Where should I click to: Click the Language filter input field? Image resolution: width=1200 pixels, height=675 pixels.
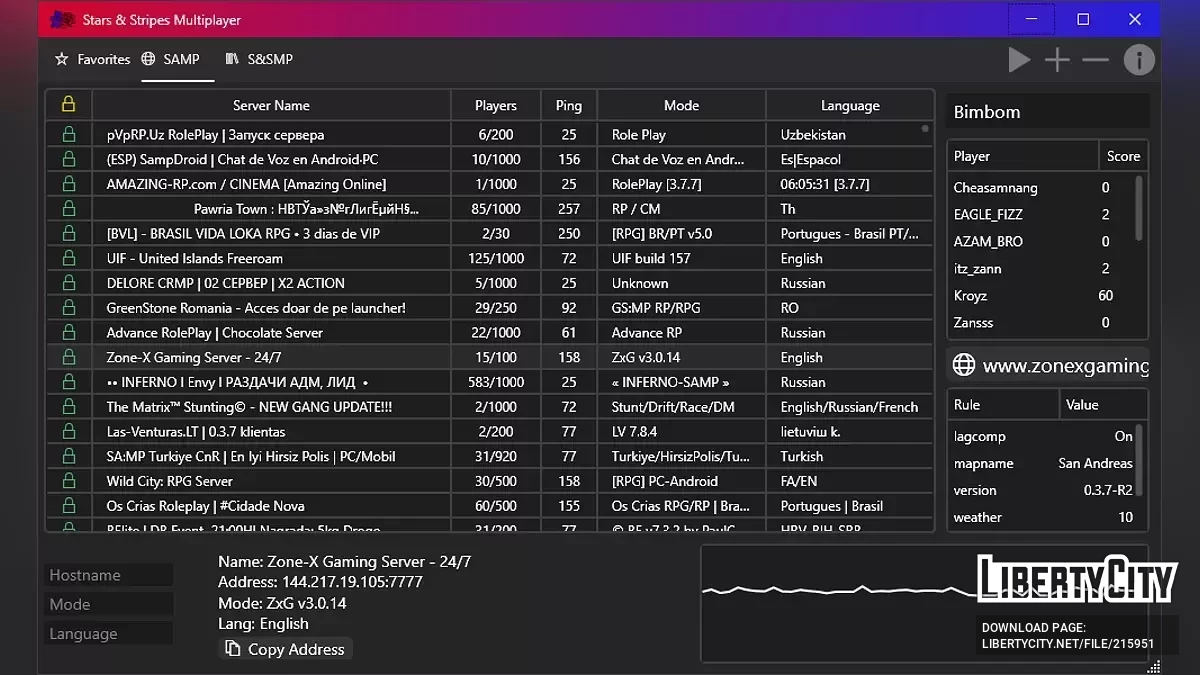coord(109,634)
